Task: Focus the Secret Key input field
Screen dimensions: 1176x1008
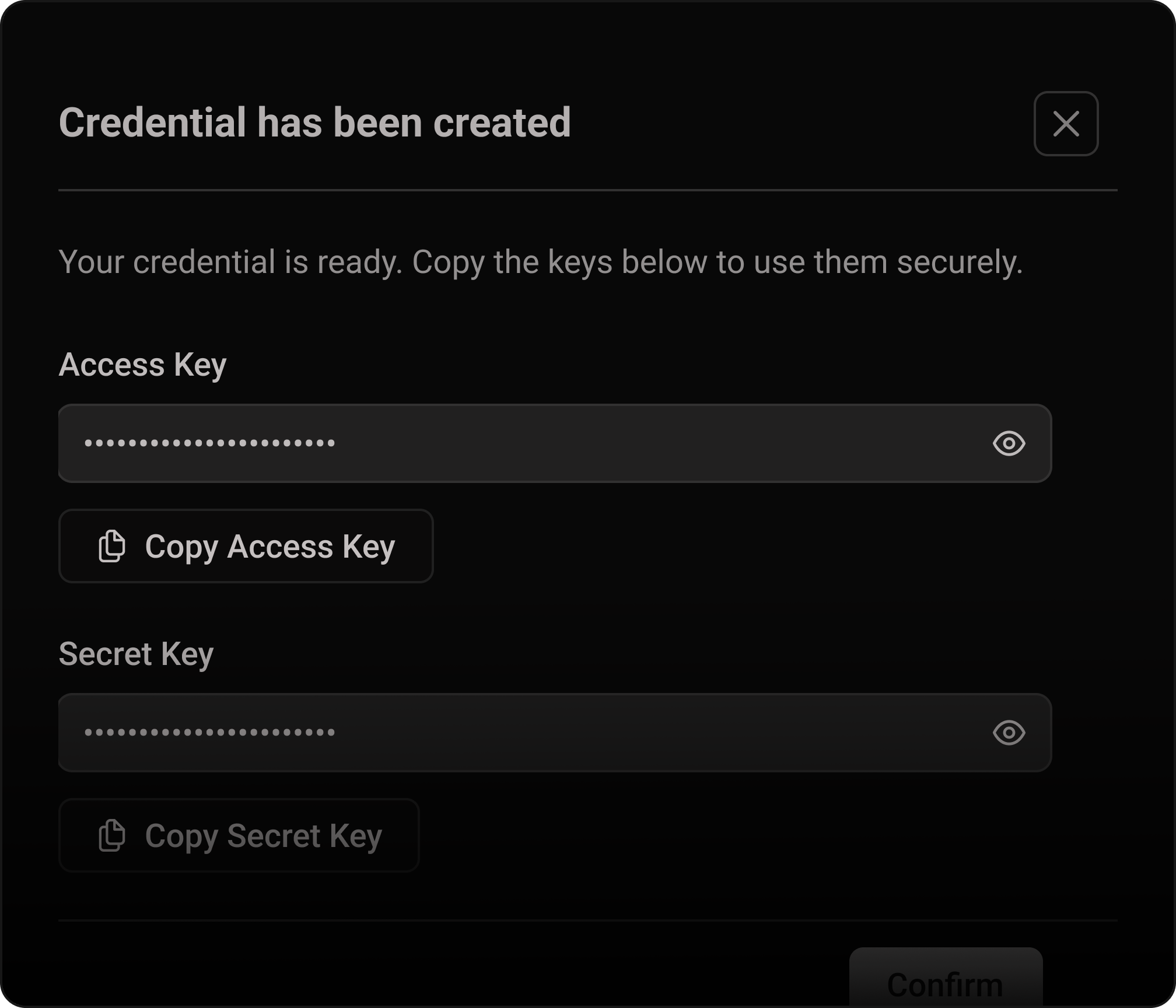Action: pyautogui.click(x=583, y=733)
